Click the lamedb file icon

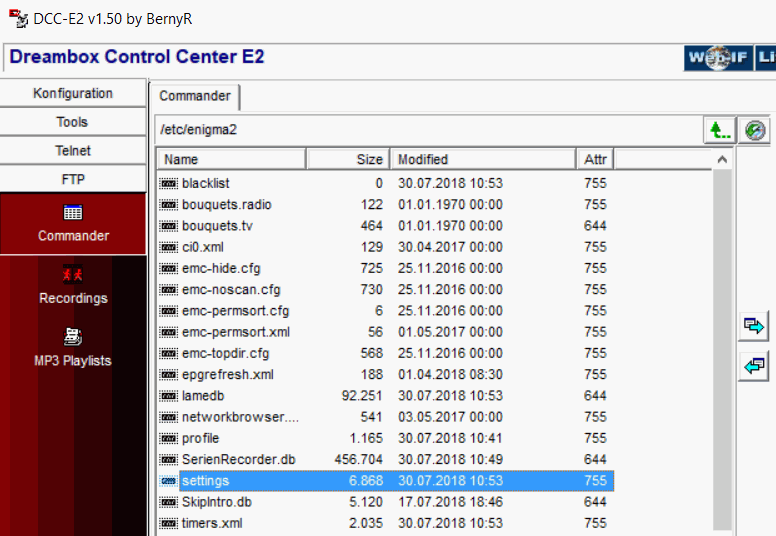pos(169,396)
